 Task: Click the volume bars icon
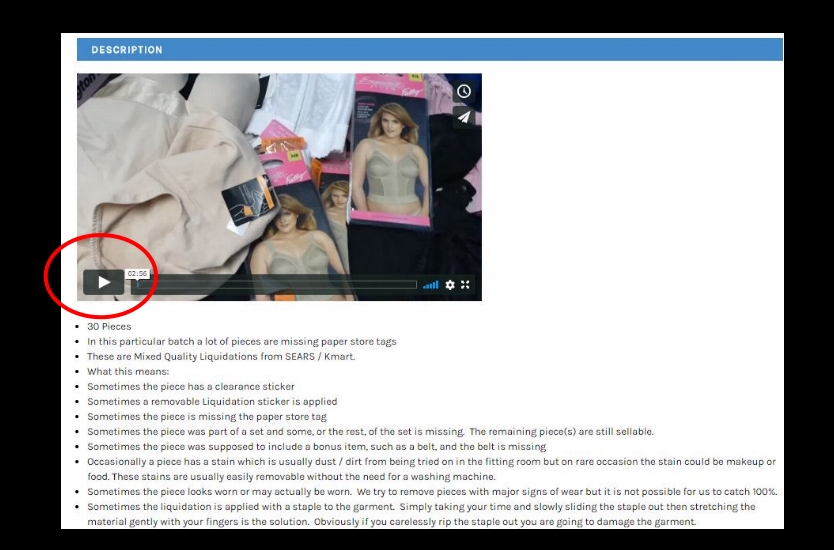point(431,285)
